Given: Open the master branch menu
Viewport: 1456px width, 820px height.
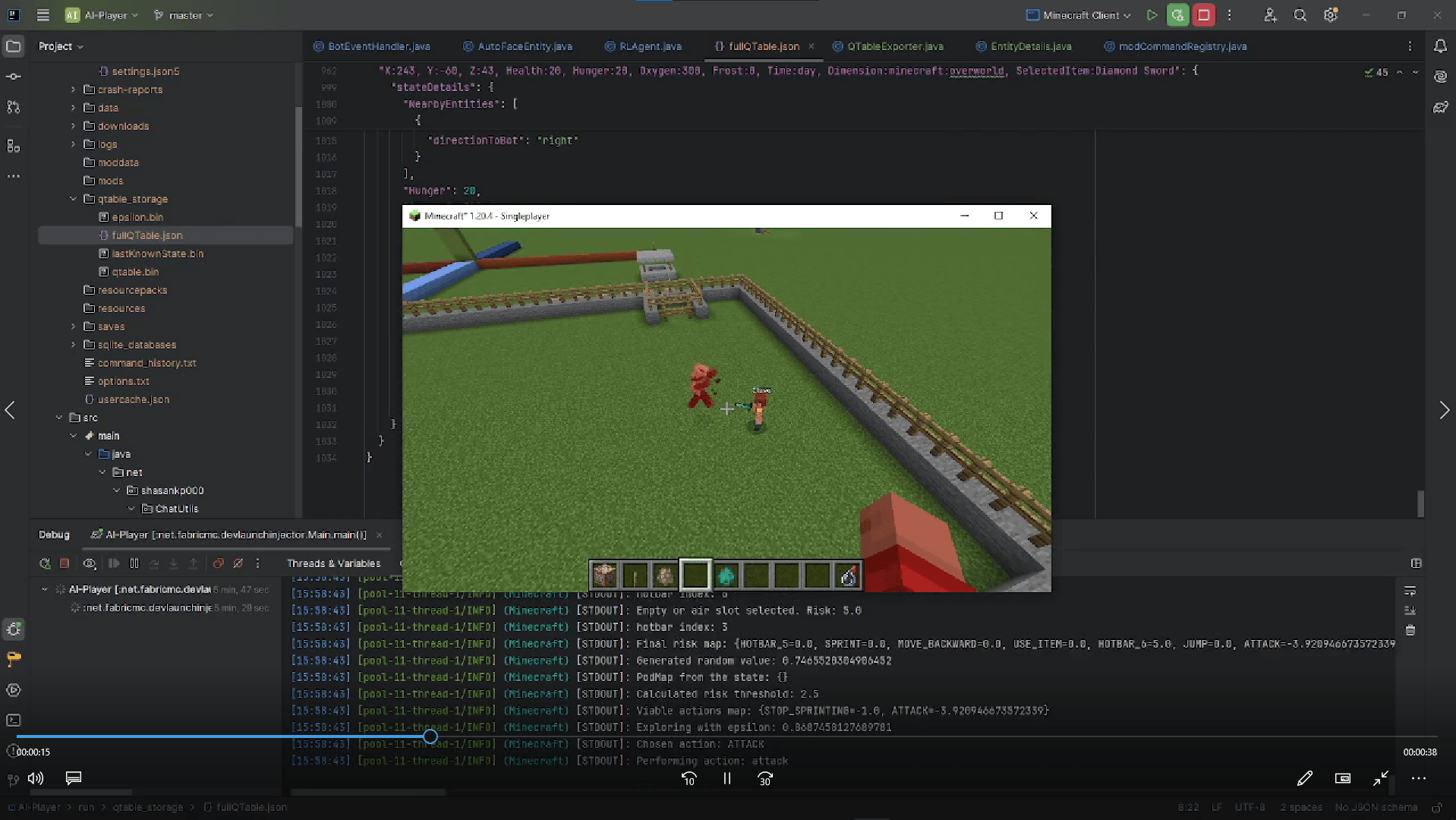Looking at the screenshot, I should [x=183, y=15].
